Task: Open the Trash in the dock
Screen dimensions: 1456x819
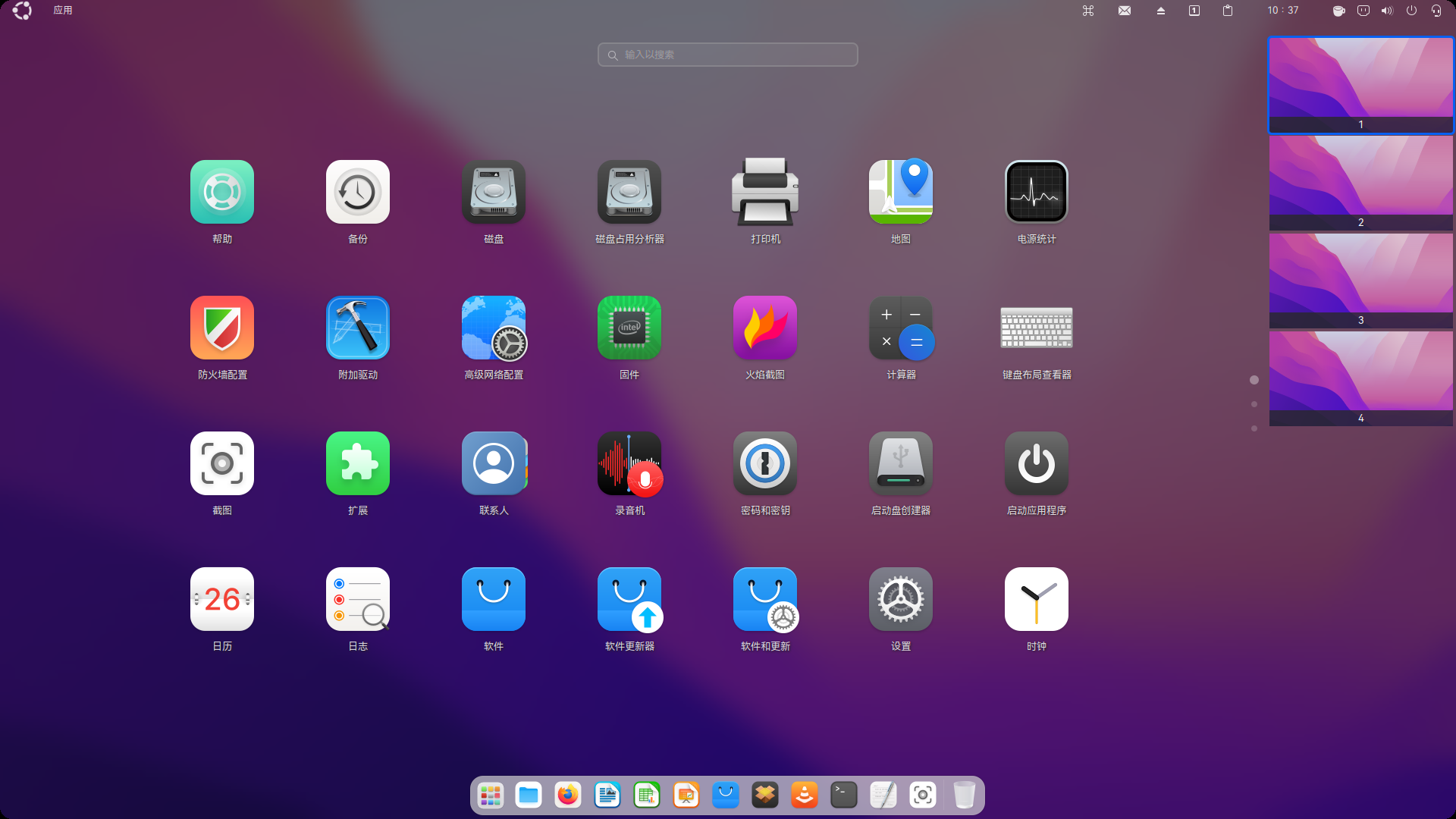Action: (x=964, y=795)
